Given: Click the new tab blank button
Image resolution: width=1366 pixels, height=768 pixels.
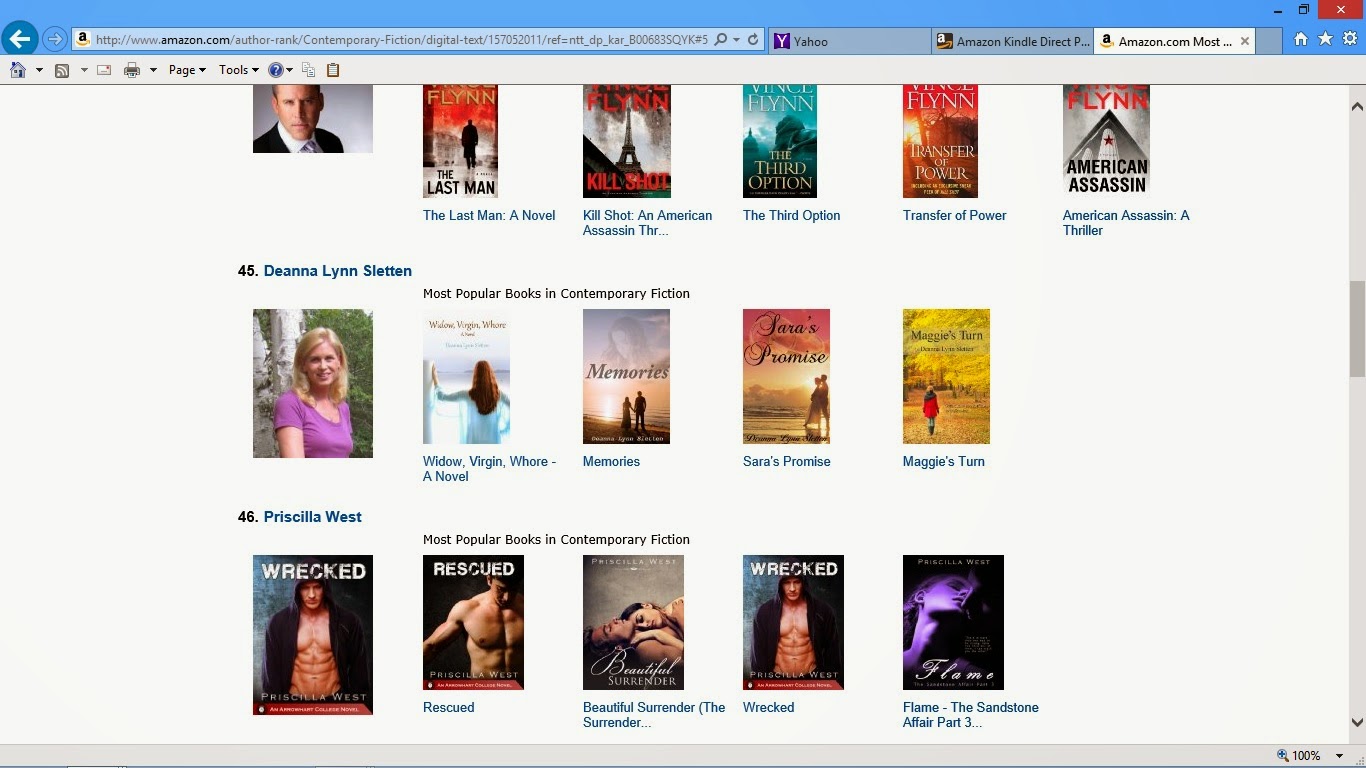Looking at the screenshot, I should 1270,42.
